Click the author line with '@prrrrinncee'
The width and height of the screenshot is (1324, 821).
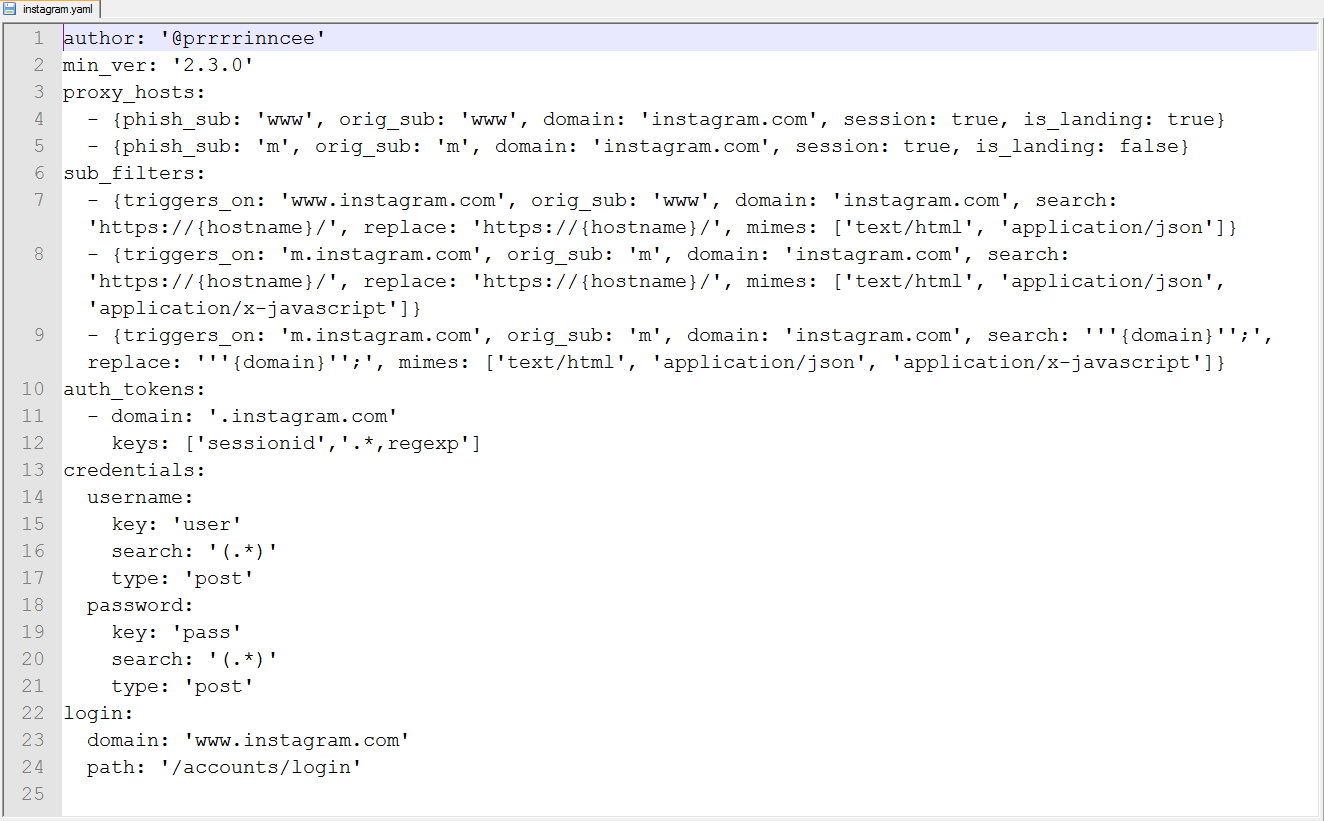195,38
